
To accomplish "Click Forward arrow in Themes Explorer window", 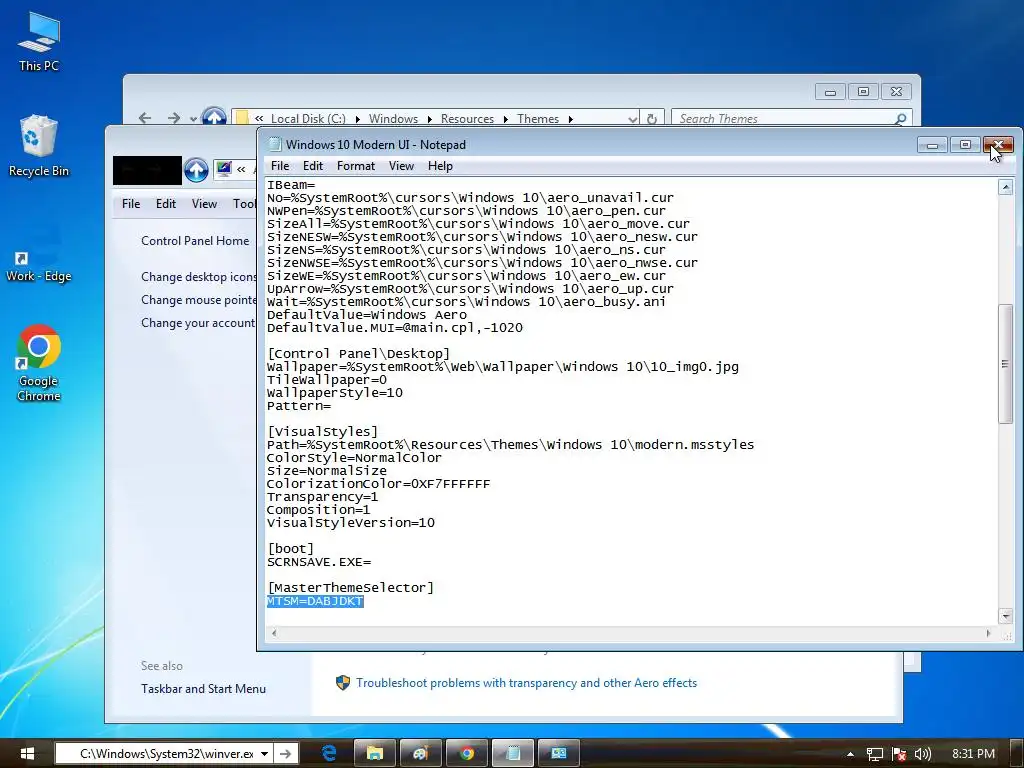I will [x=173, y=118].
